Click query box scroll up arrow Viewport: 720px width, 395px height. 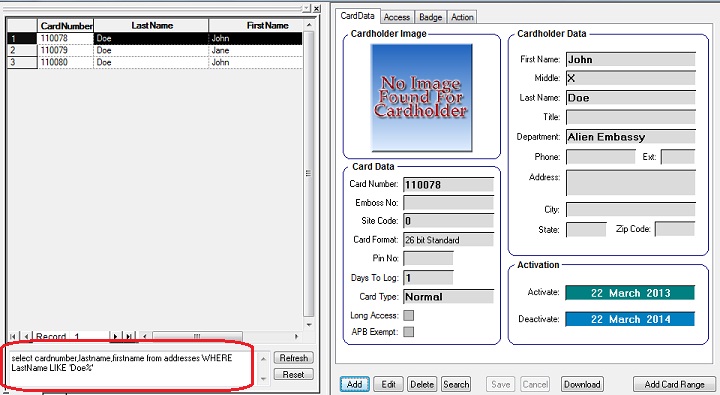pos(264,359)
